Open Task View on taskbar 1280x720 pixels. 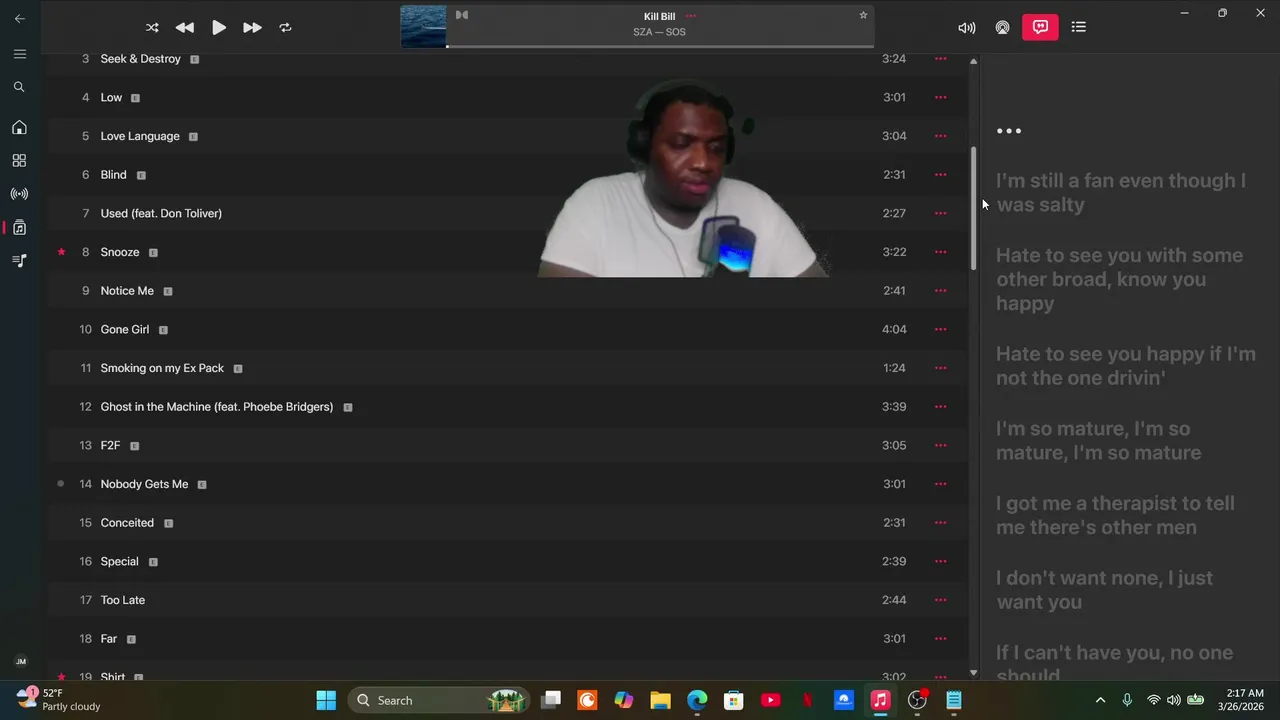point(551,700)
